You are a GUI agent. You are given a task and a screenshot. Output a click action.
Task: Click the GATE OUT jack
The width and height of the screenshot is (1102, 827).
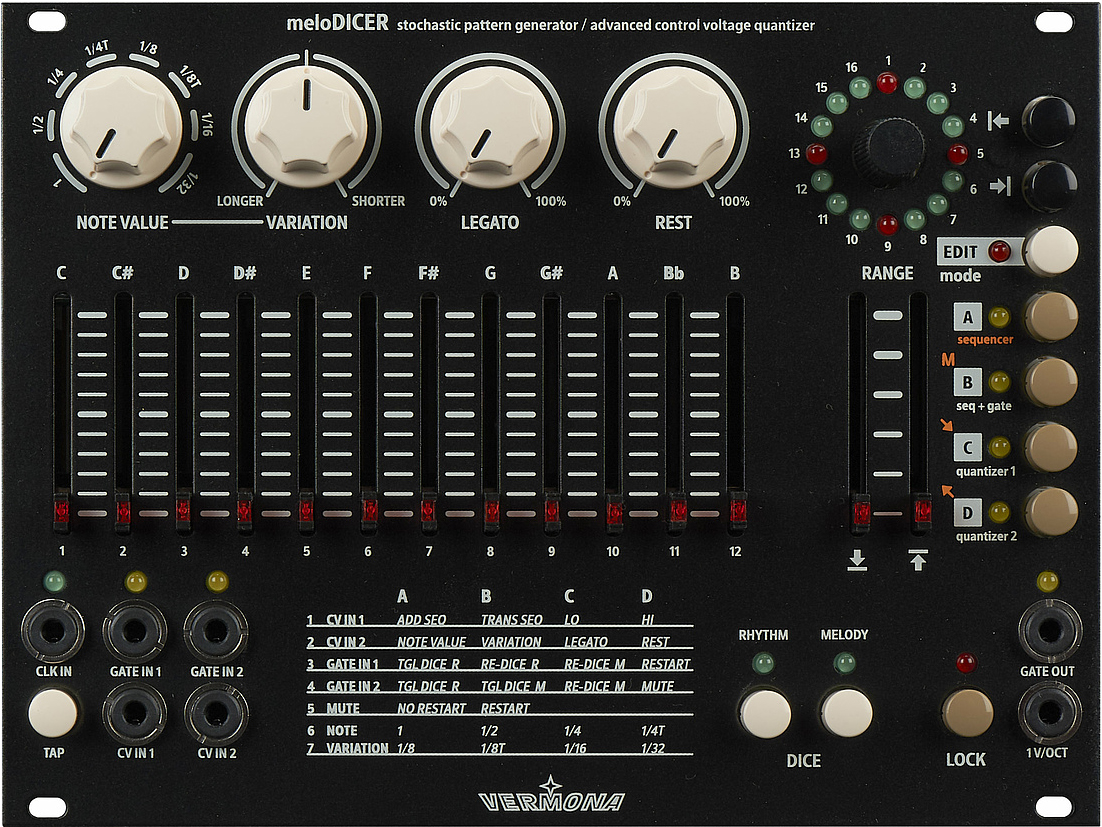click(x=1048, y=631)
